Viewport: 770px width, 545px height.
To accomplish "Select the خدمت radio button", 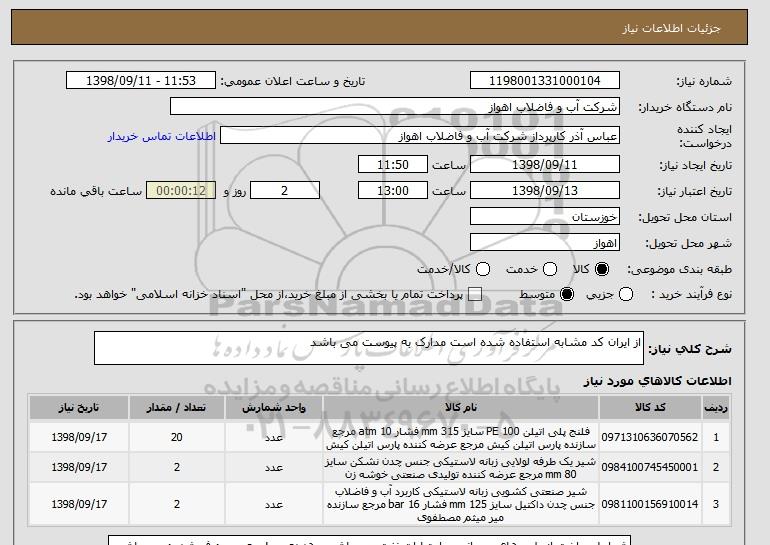I will coord(550,269).
